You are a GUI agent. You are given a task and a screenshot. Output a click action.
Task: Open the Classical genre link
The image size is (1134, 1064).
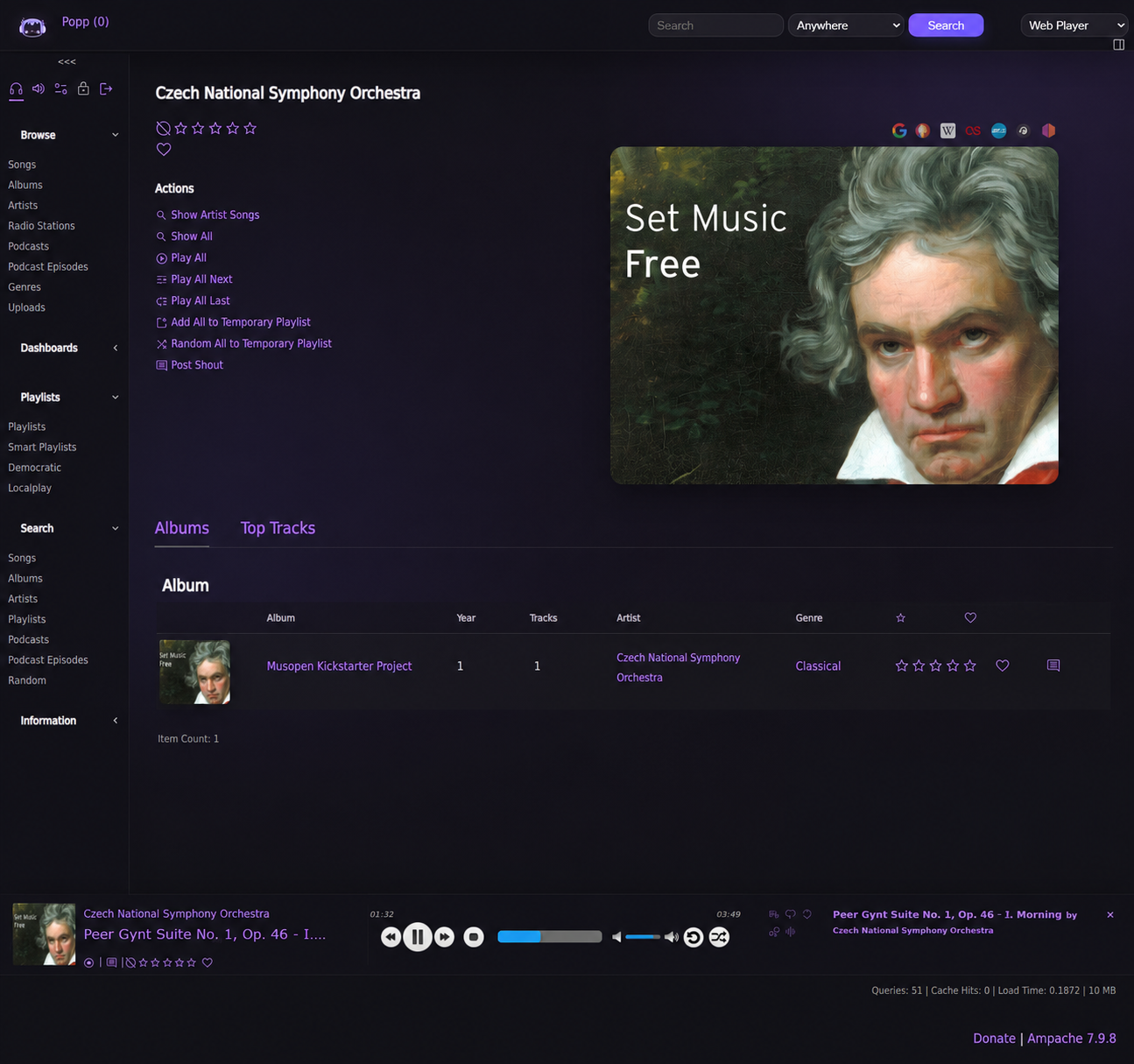818,666
